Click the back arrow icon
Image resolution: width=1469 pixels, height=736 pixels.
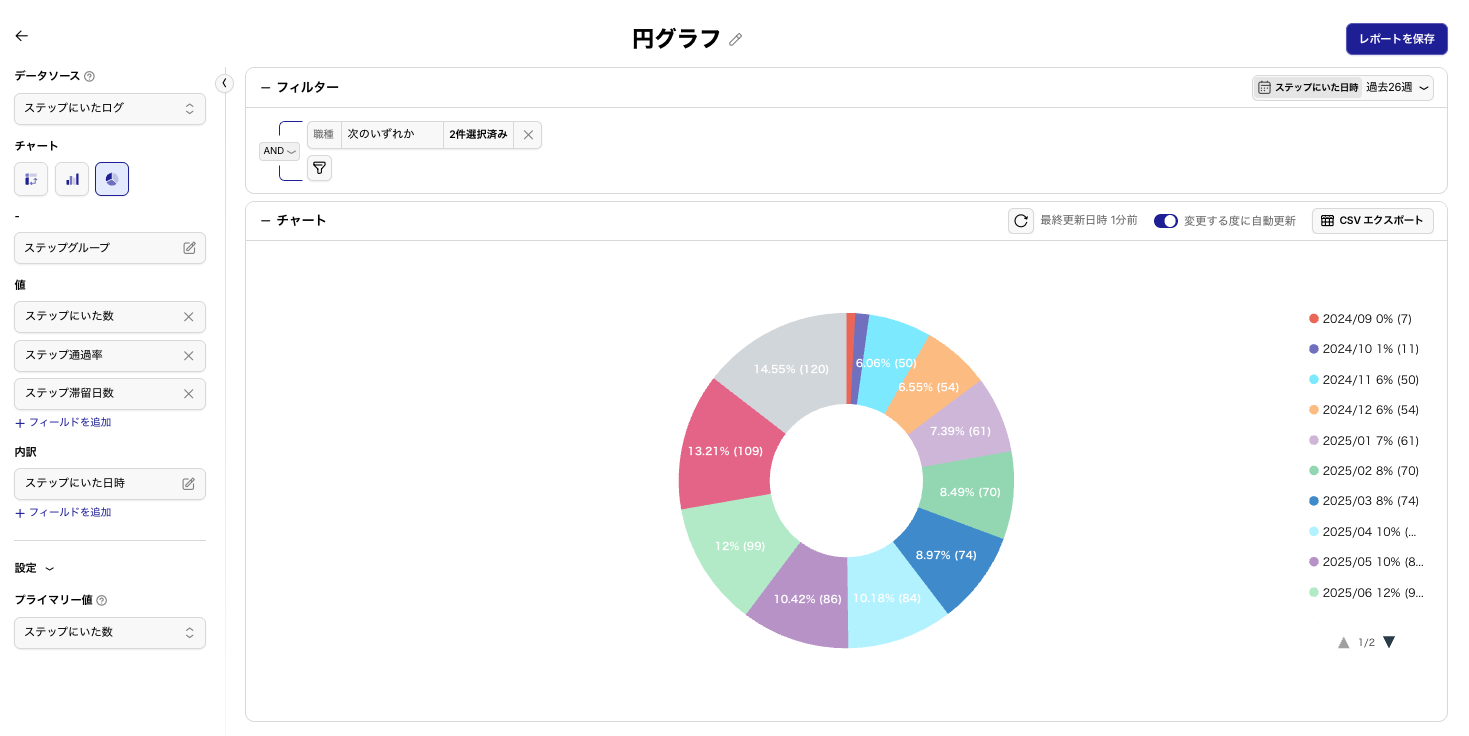[x=21, y=36]
